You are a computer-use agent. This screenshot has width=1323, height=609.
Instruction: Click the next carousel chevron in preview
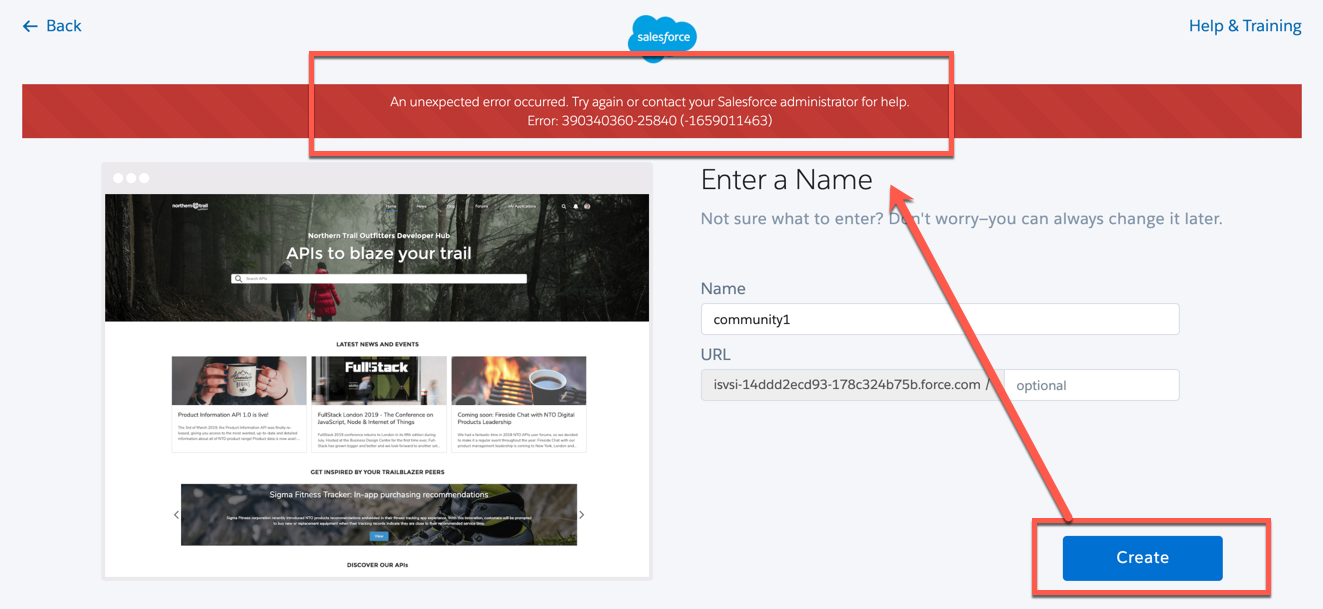582,515
